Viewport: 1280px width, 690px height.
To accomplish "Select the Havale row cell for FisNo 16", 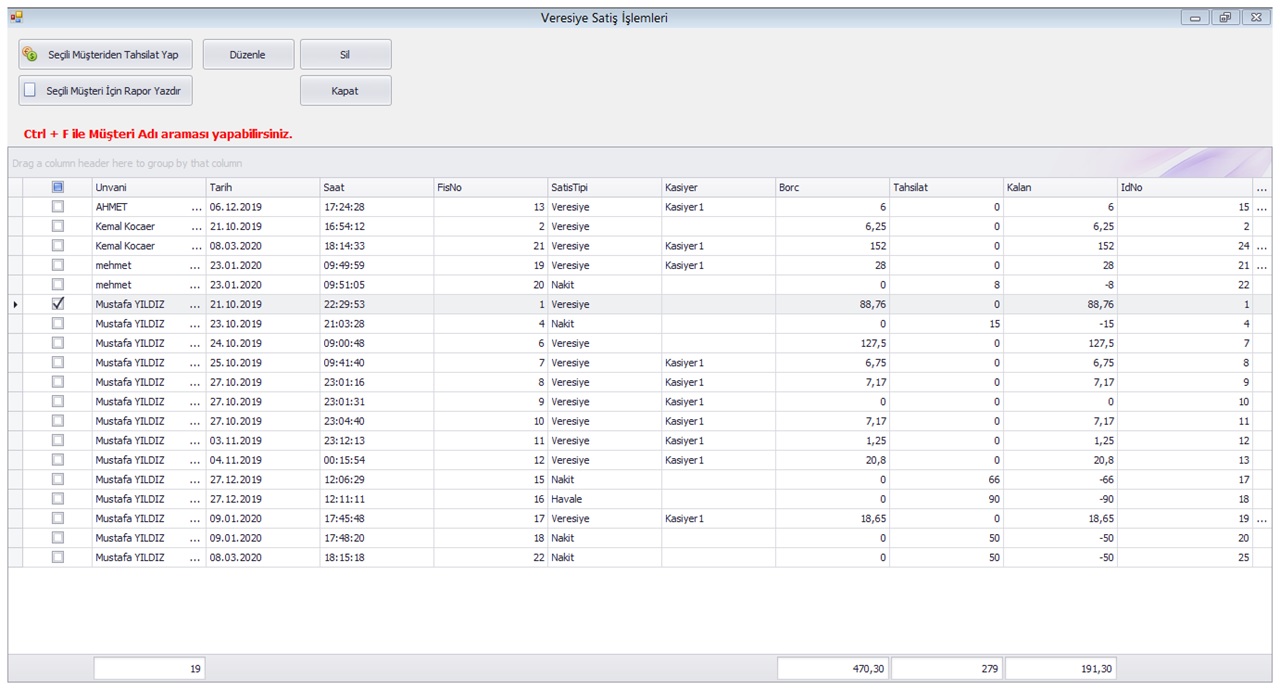I will coord(604,499).
